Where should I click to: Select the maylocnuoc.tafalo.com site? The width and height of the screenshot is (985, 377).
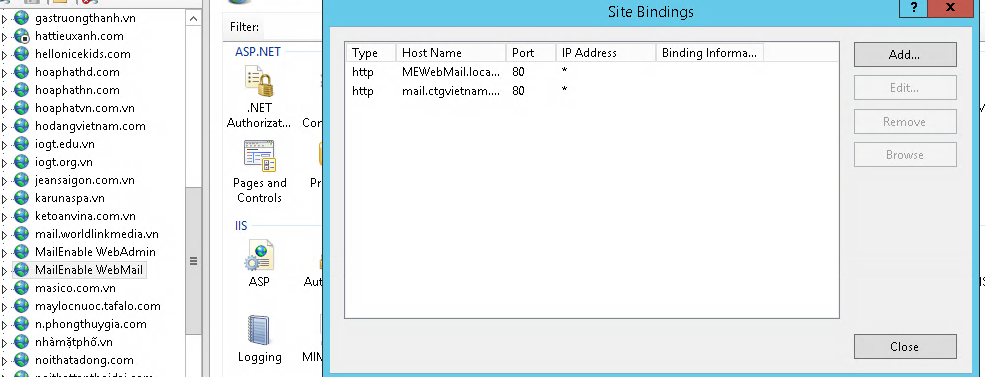pyautogui.click(x=98, y=306)
